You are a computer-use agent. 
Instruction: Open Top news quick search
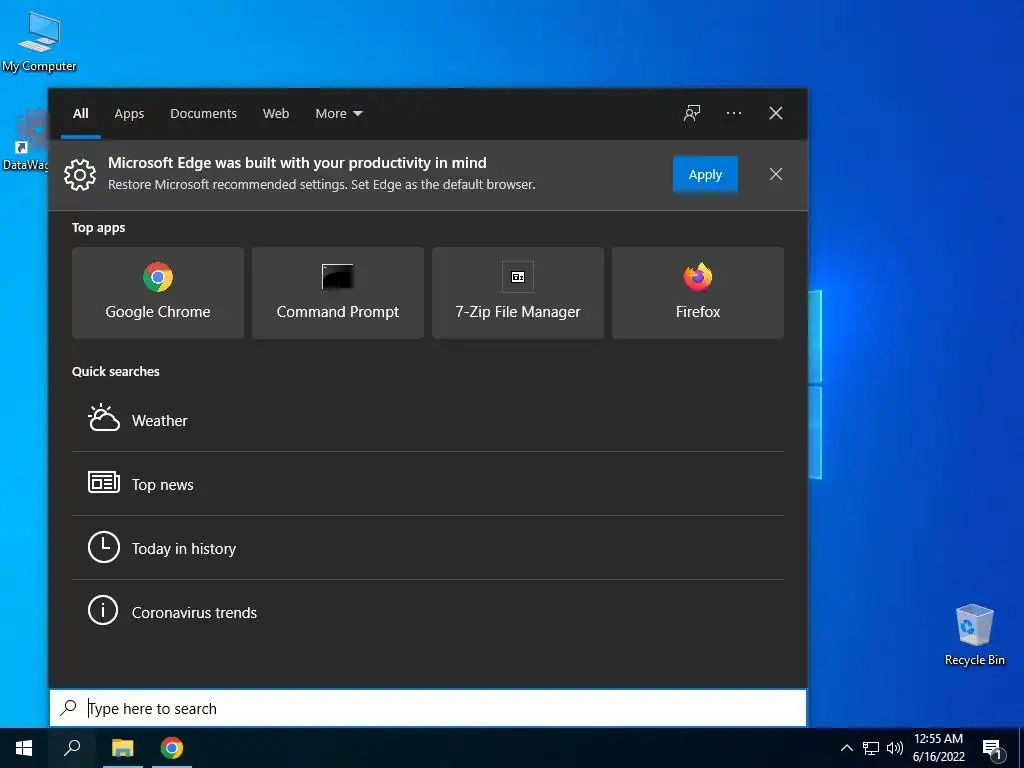click(428, 484)
